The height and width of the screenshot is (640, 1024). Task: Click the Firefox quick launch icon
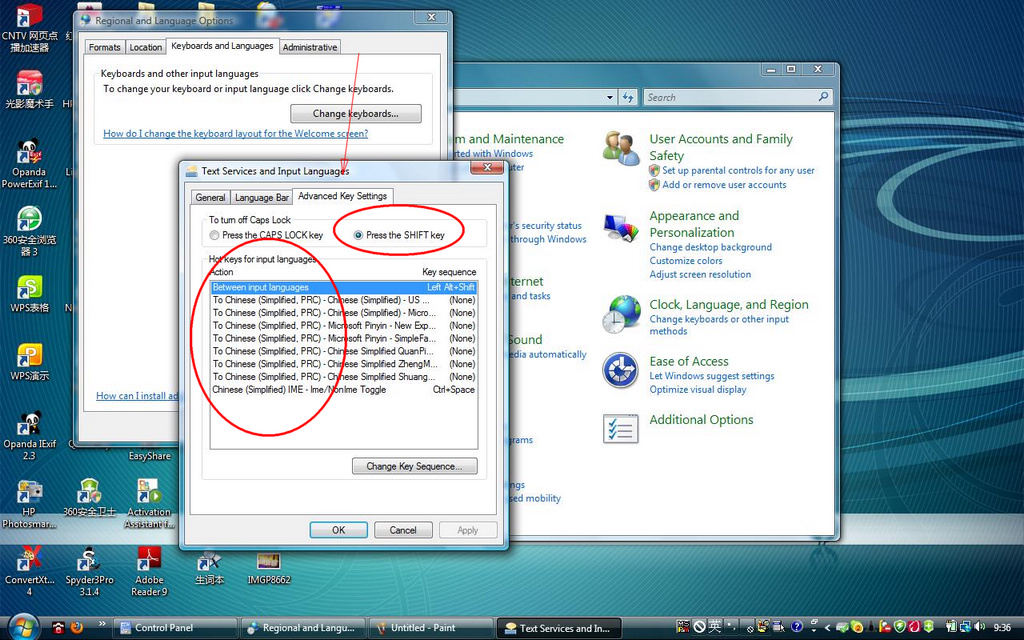(76, 628)
